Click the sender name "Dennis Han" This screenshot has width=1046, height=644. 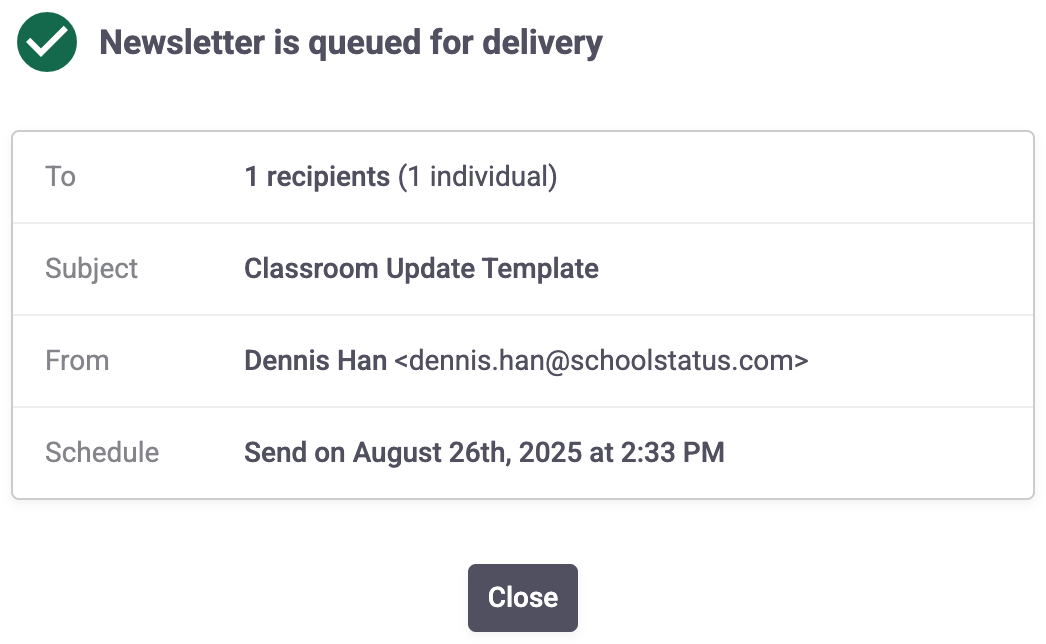click(315, 361)
